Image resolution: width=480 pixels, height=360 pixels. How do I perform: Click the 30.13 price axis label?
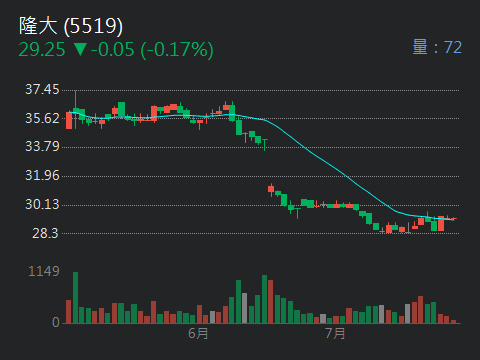42,204
